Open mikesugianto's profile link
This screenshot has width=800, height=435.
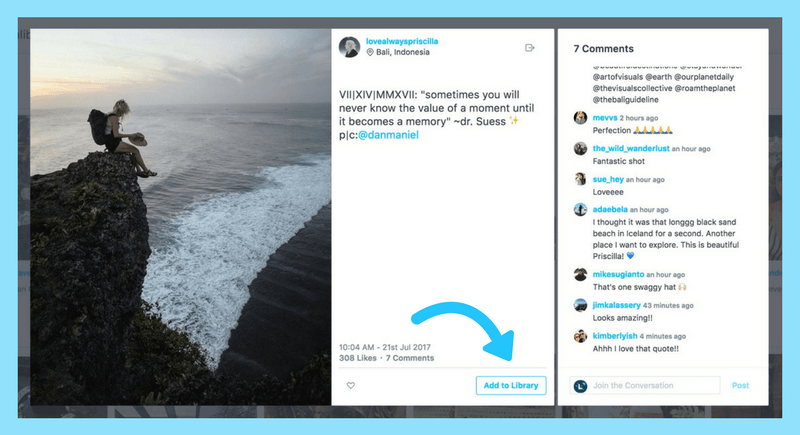click(x=618, y=274)
